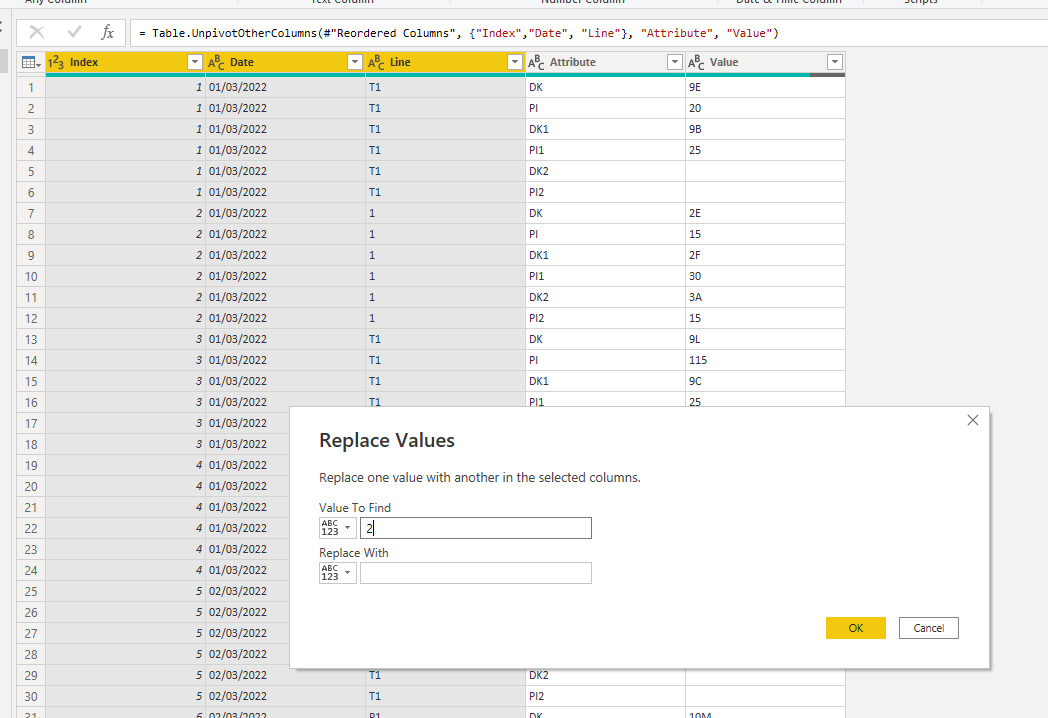Select Value cell 115
The width and height of the screenshot is (1048, 718).
765,360
